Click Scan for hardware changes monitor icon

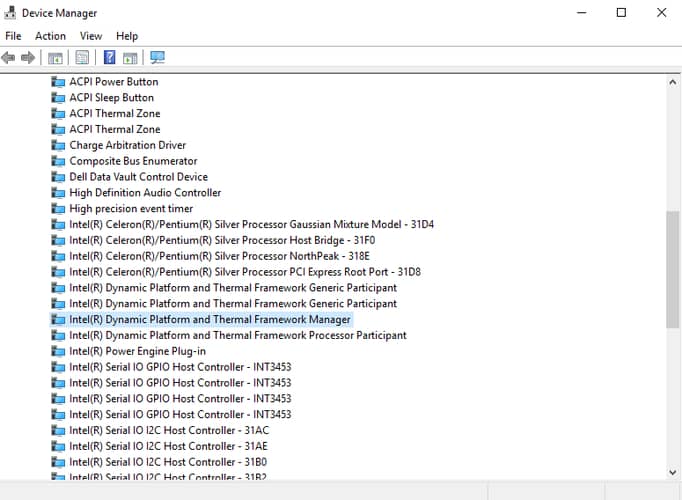coord(157,57)
